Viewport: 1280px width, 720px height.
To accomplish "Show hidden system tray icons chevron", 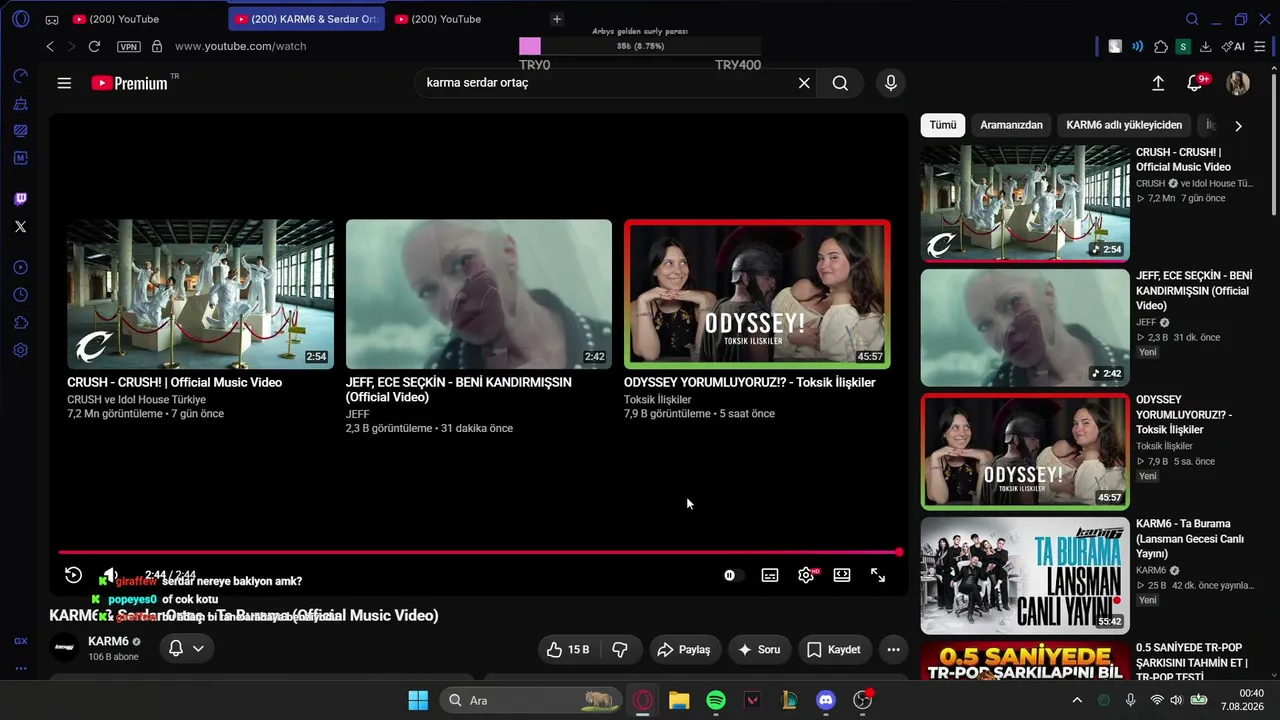I will (1077, 700).
